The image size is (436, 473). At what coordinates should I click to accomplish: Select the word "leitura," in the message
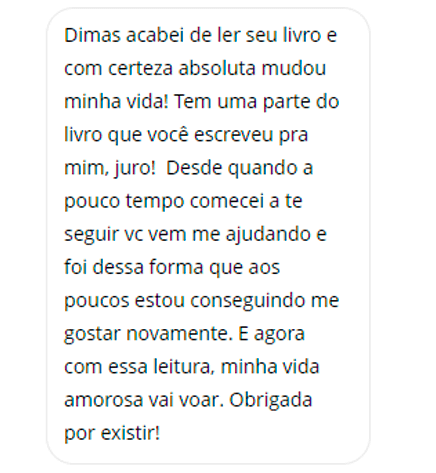pos(184,367)
